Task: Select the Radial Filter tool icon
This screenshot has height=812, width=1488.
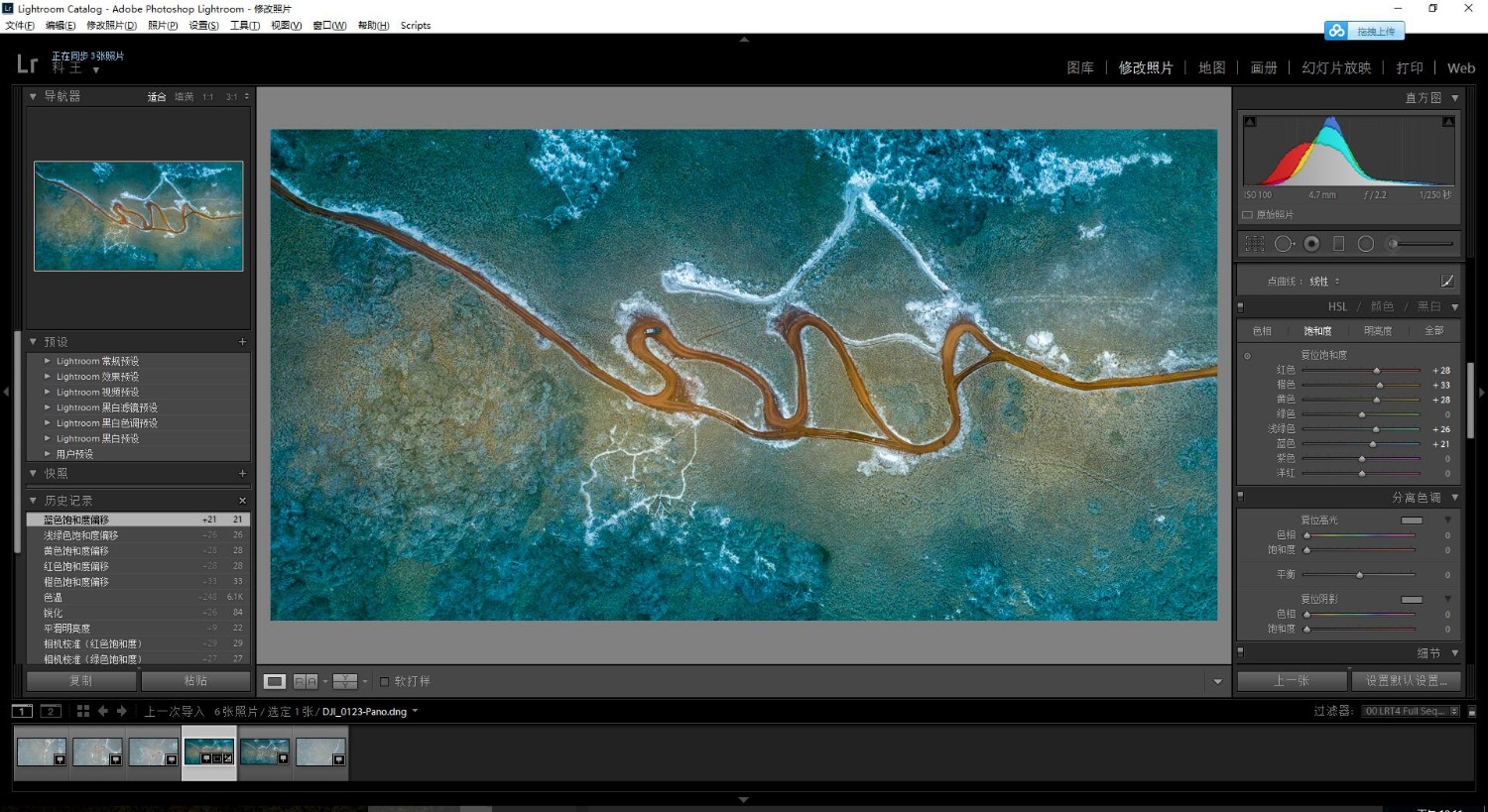Action: pos(1366,244)
